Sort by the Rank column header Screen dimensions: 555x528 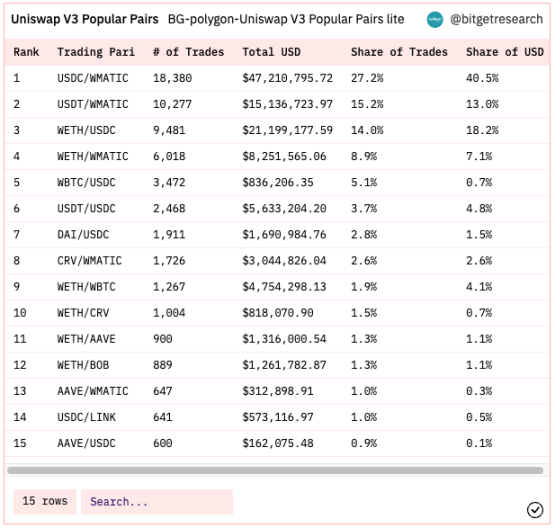[x=26, y=52]
